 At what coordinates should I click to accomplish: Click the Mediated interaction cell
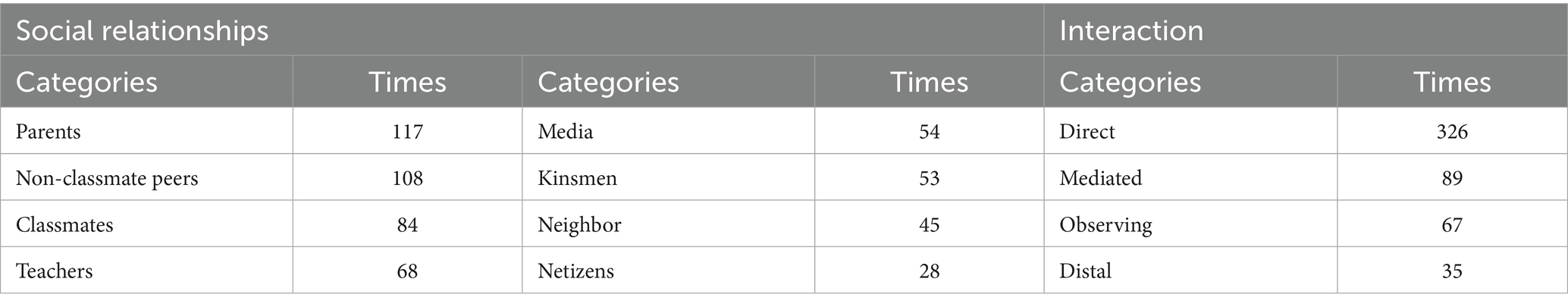[1100, 178]
